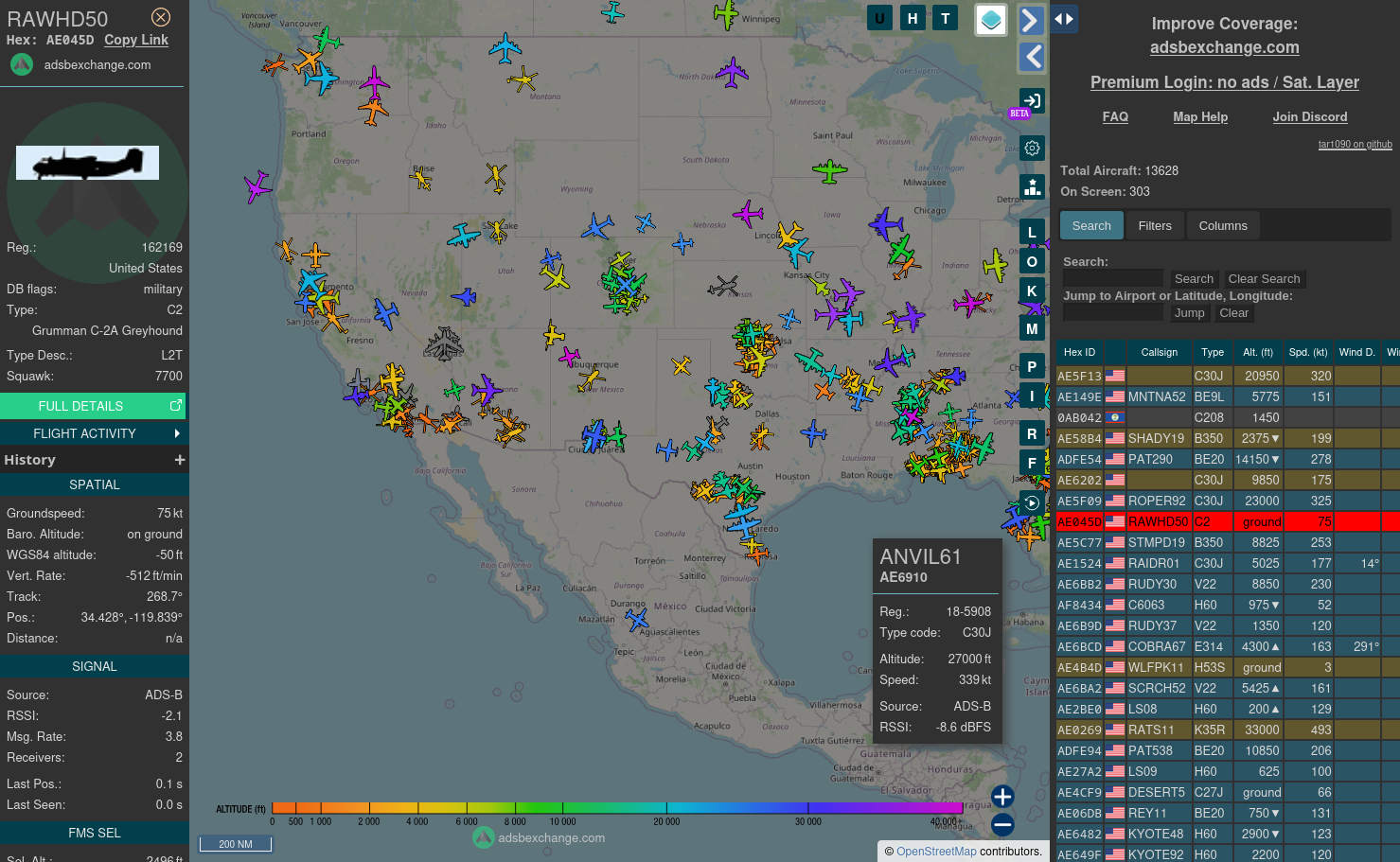The image size is (1400, 862).
Task: Toggle the M multi-select button
Action: tap(1032, 328)
